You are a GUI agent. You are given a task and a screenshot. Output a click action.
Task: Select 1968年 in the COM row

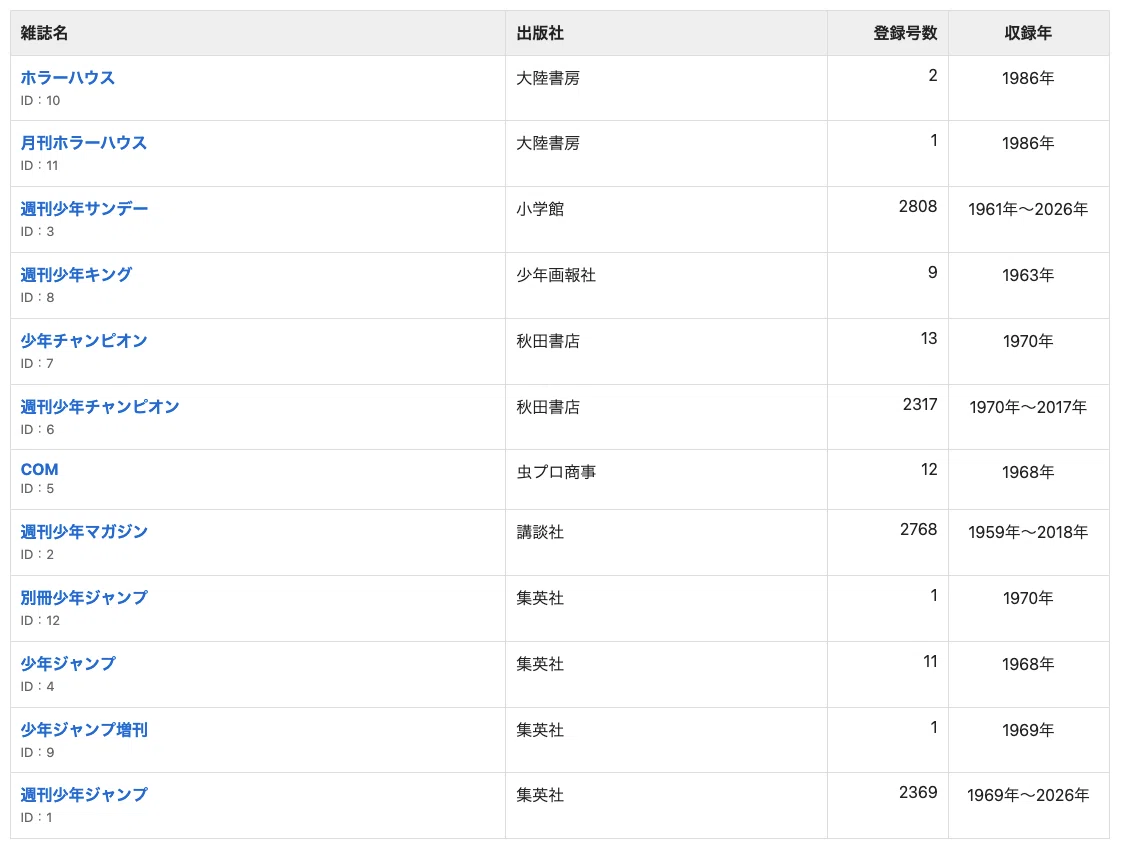pyautogui.click(x=1028, y=472)
